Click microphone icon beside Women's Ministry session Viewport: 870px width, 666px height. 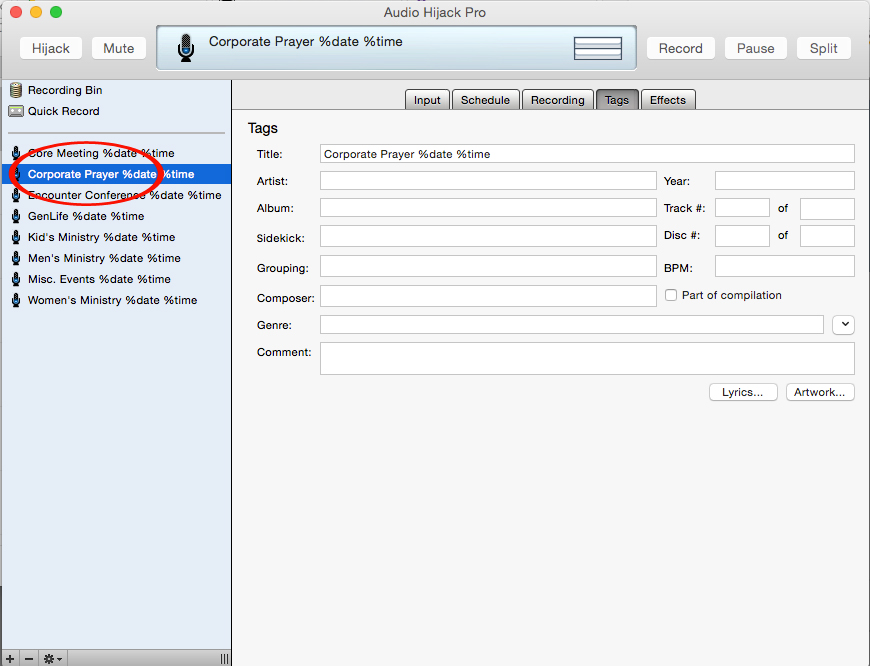16,300
